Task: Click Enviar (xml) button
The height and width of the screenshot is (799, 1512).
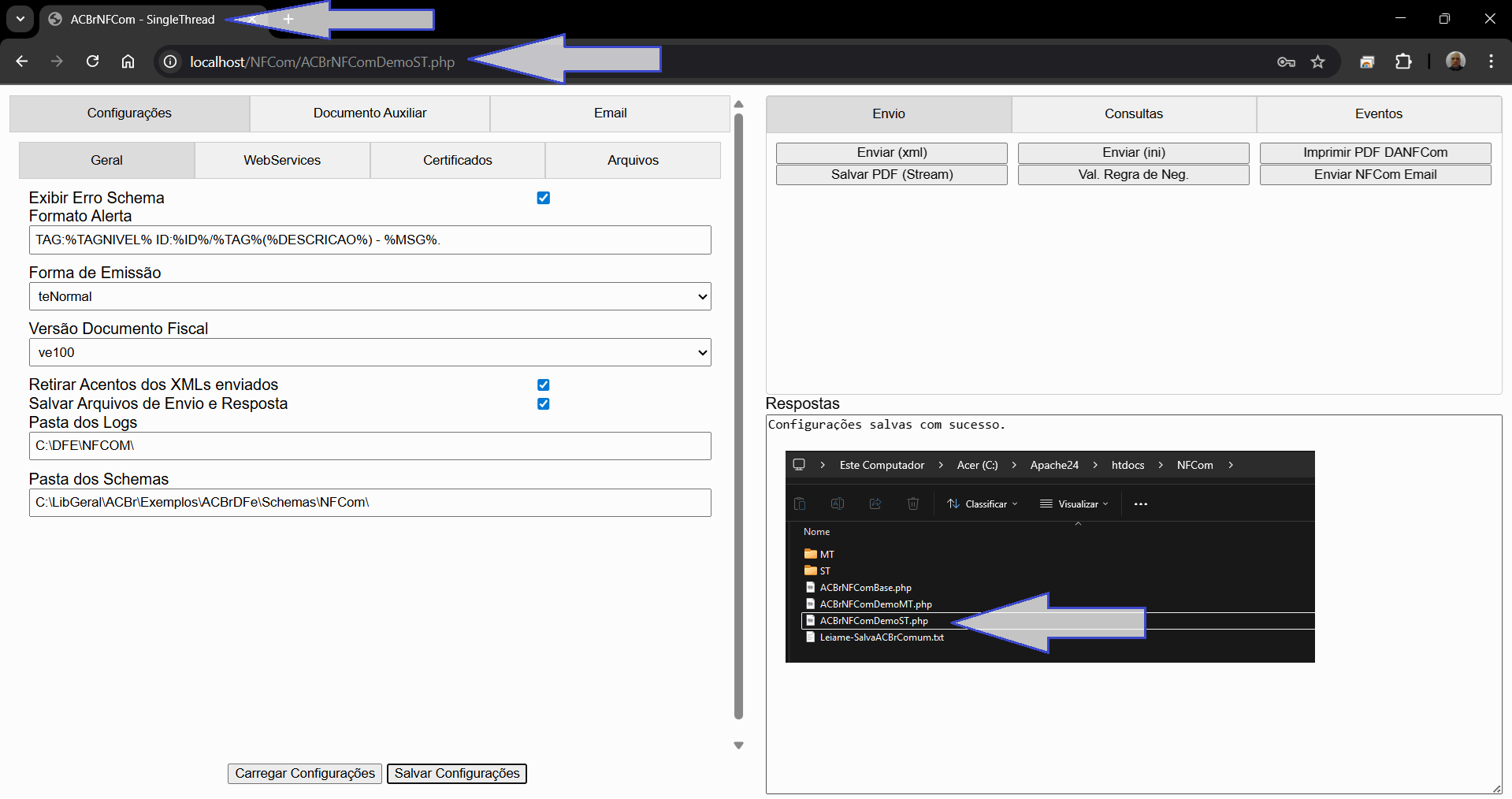Action: click(x=892, y=153)
